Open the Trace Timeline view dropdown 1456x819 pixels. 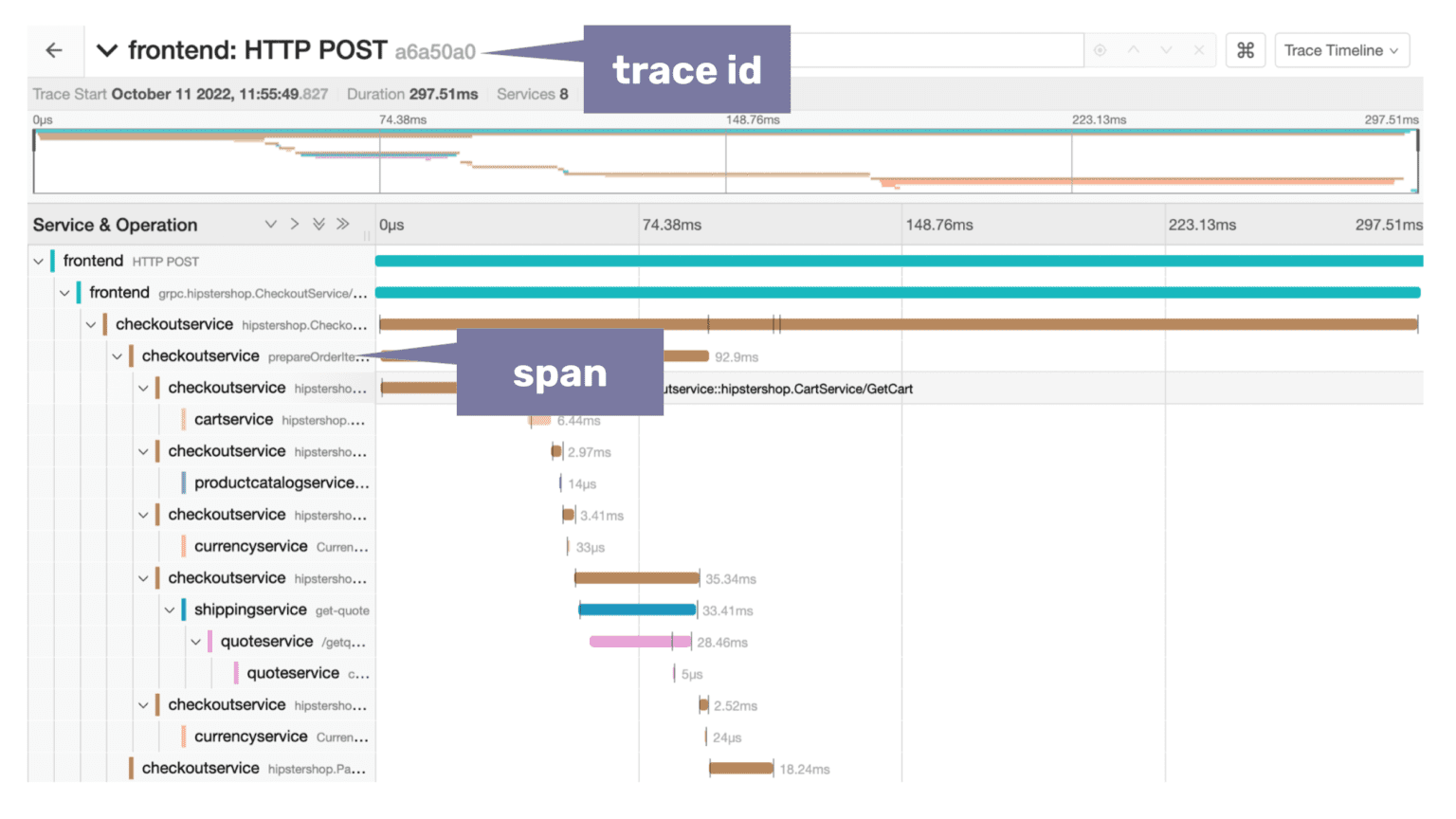(x=1342, y=50)
